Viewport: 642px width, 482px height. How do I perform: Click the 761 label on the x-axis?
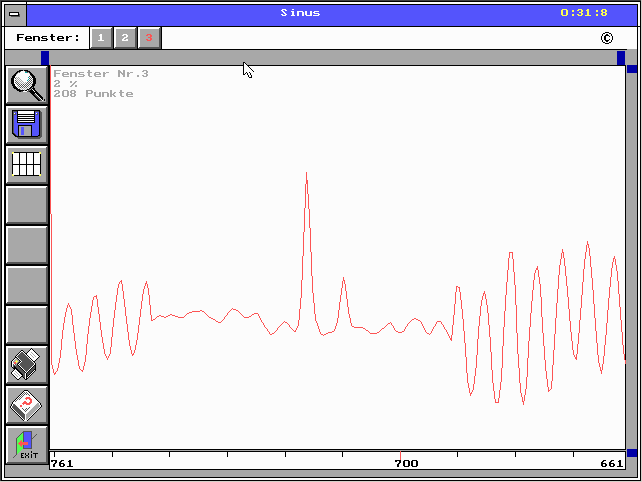(62, 464)
